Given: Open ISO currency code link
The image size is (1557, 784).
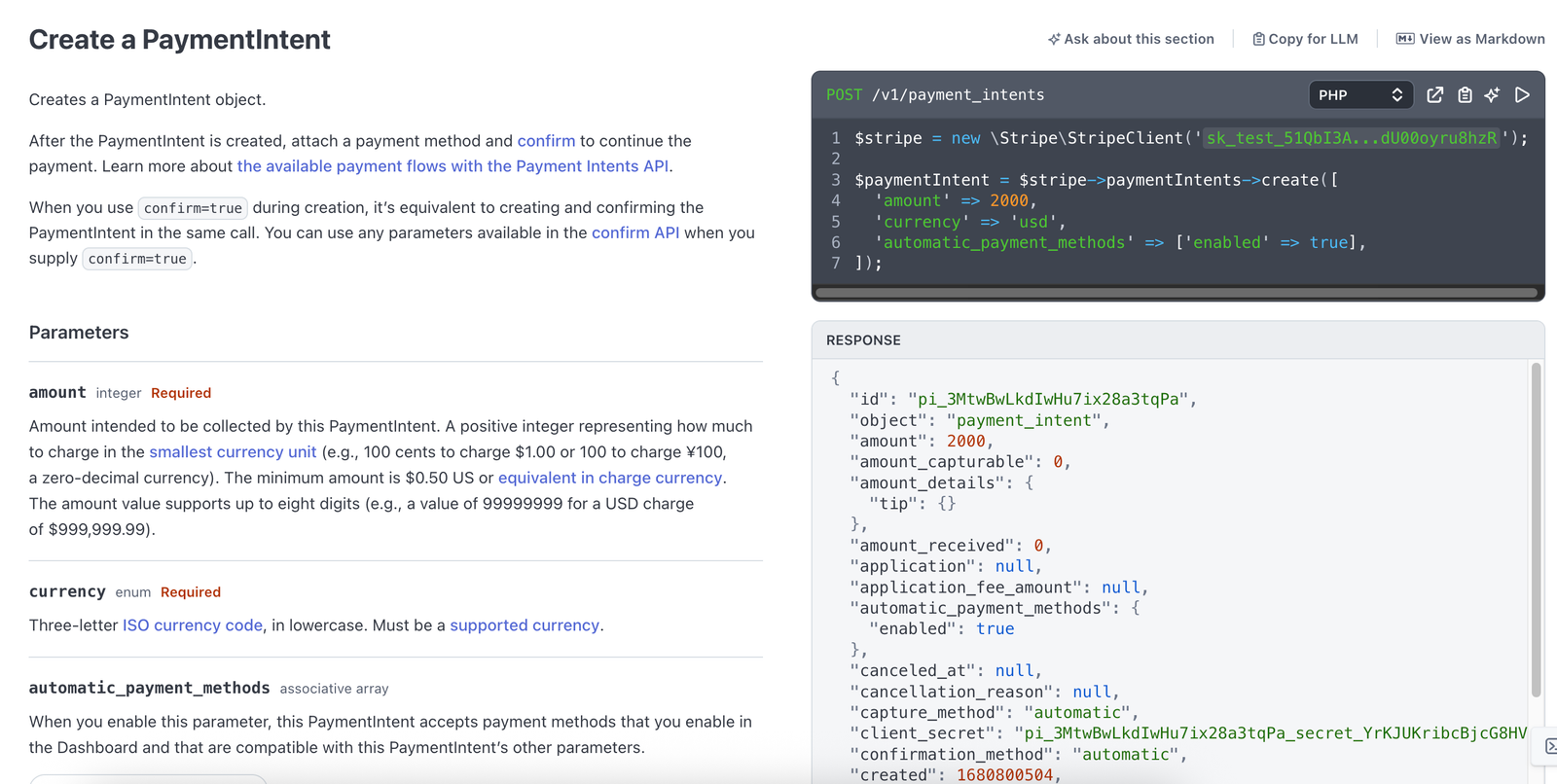Looking at the screenshot, I should click(193, 624).
